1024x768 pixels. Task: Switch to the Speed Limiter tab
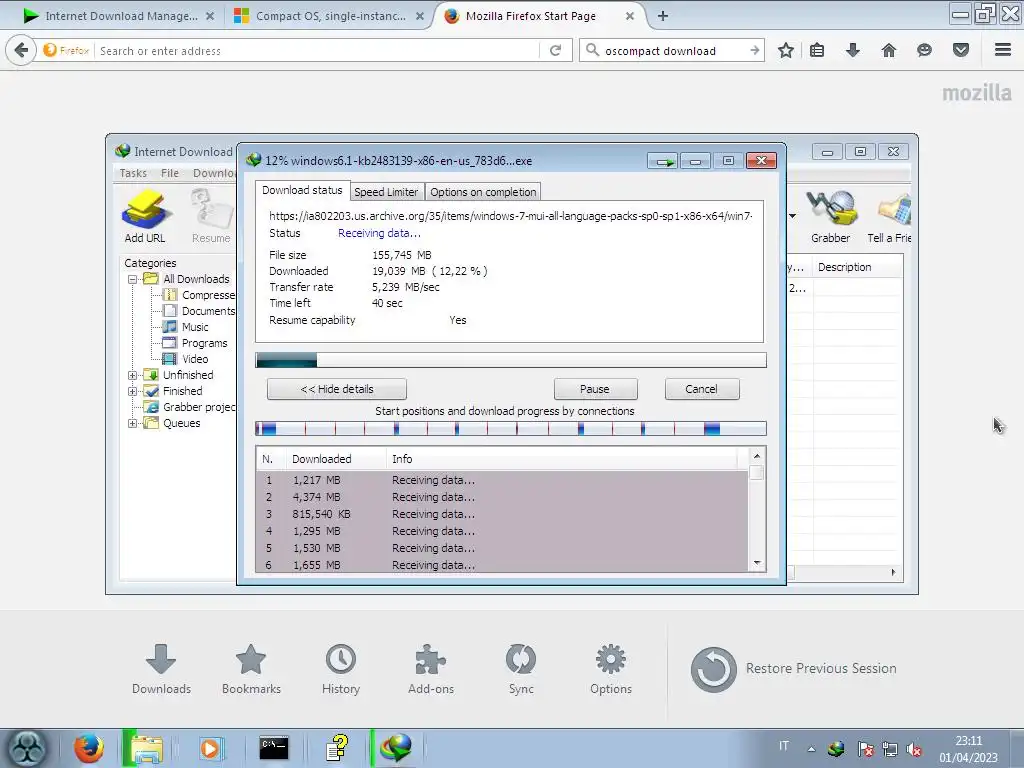[386, 192]
